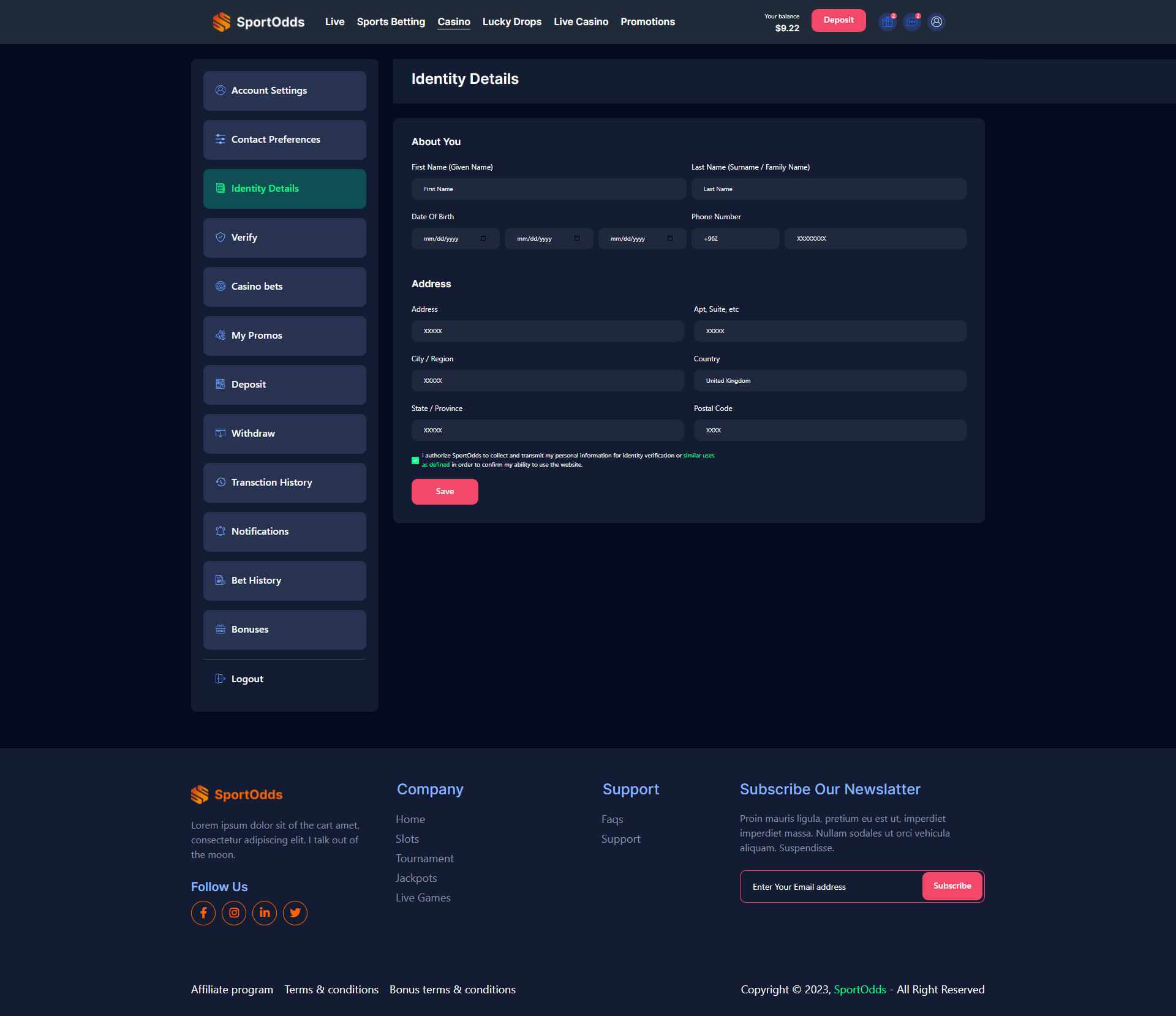Click the phone number XXXXXXXX field
The image size is (1176, 1016).
[x=875, y=238]
